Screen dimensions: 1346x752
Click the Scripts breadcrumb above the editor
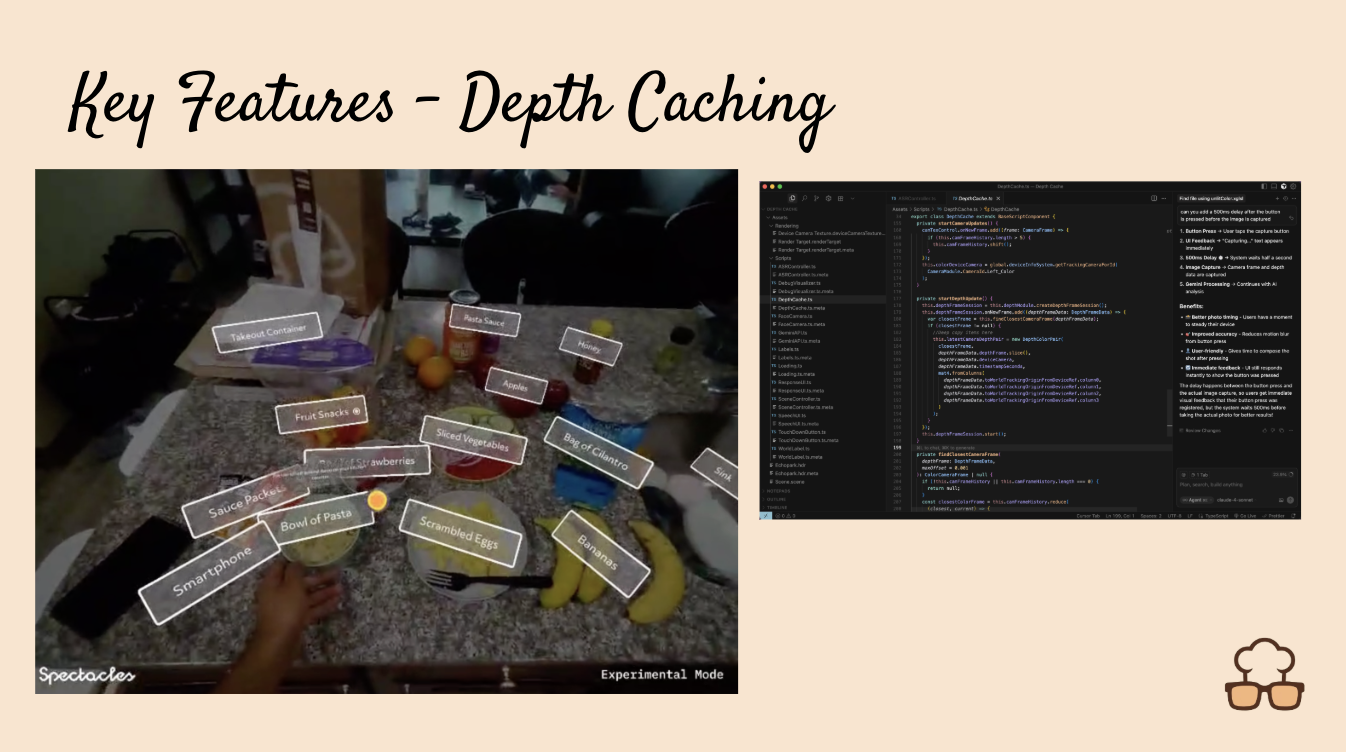(921, 209)
